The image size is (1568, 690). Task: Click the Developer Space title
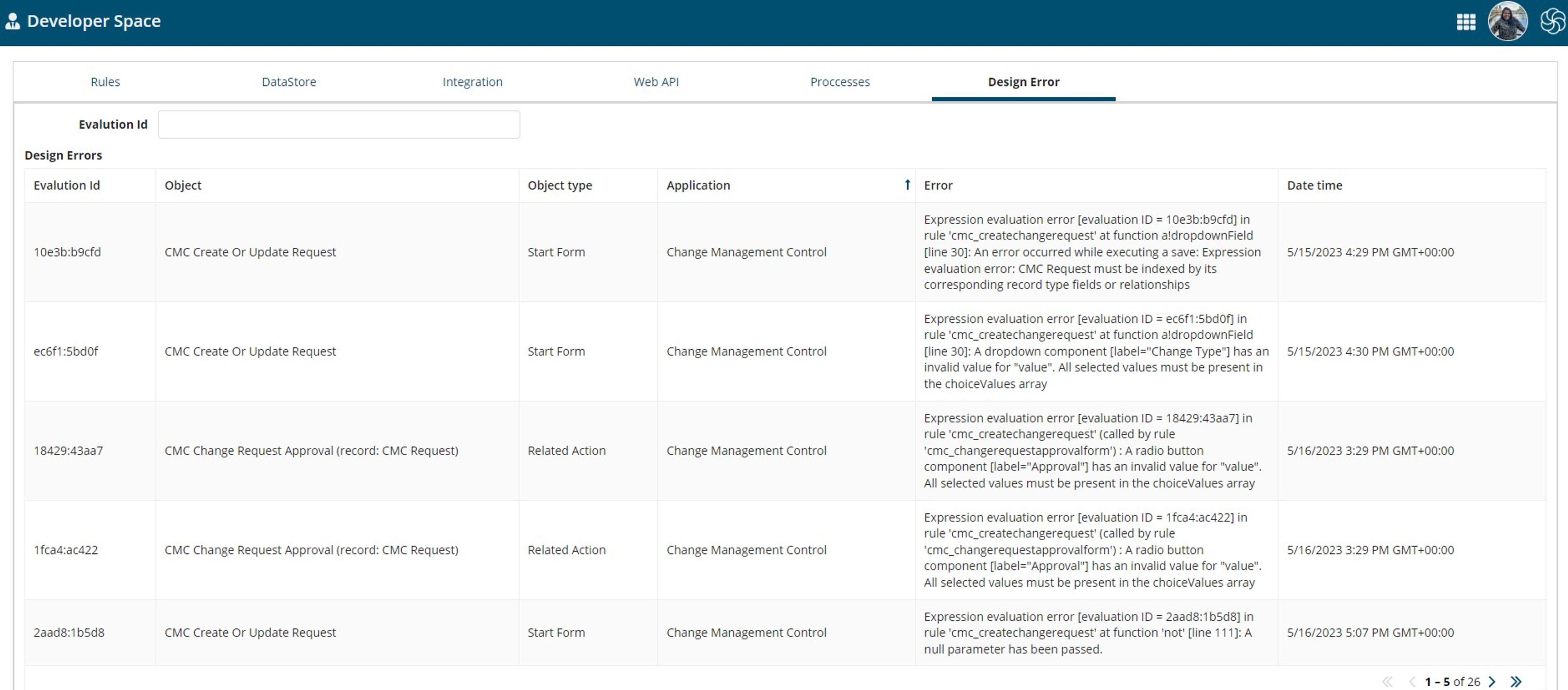[x=94, y=21]
